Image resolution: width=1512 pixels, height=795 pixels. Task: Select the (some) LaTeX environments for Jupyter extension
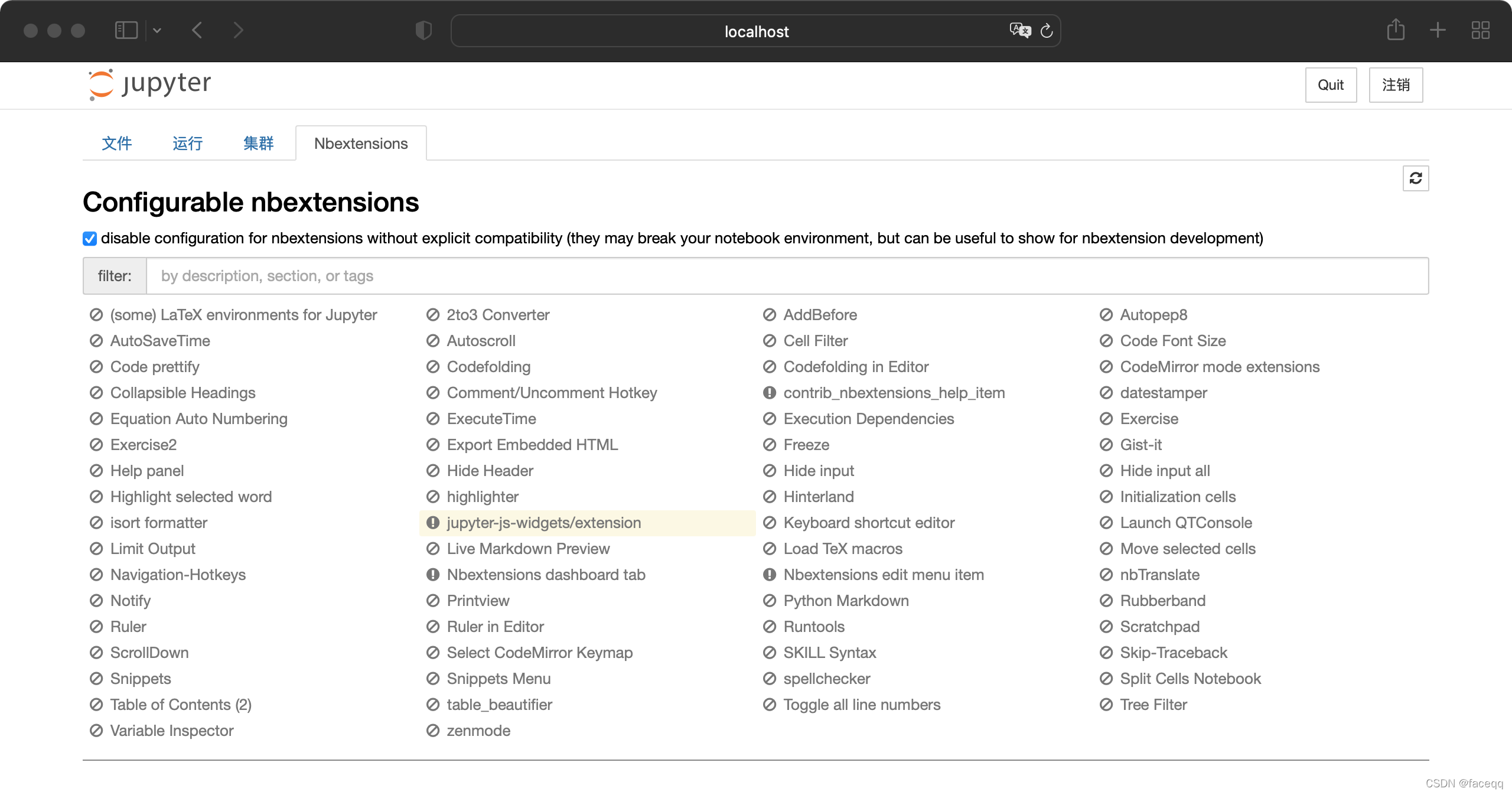pyautogui.click(x=243, y=315)
